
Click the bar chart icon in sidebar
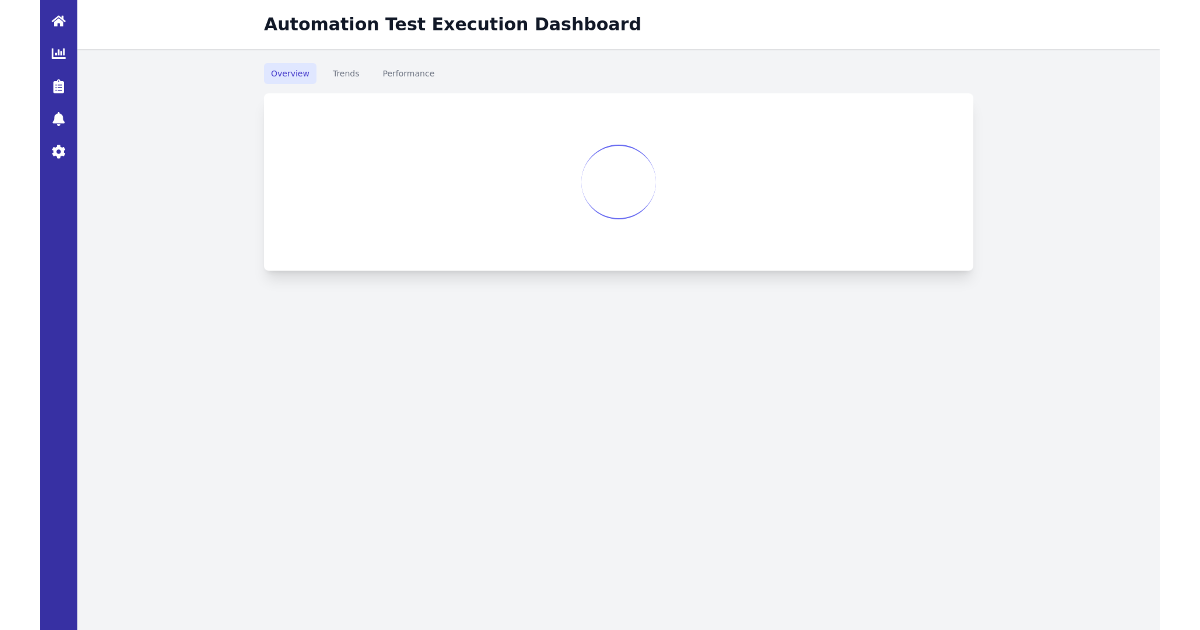coord(58,53)
